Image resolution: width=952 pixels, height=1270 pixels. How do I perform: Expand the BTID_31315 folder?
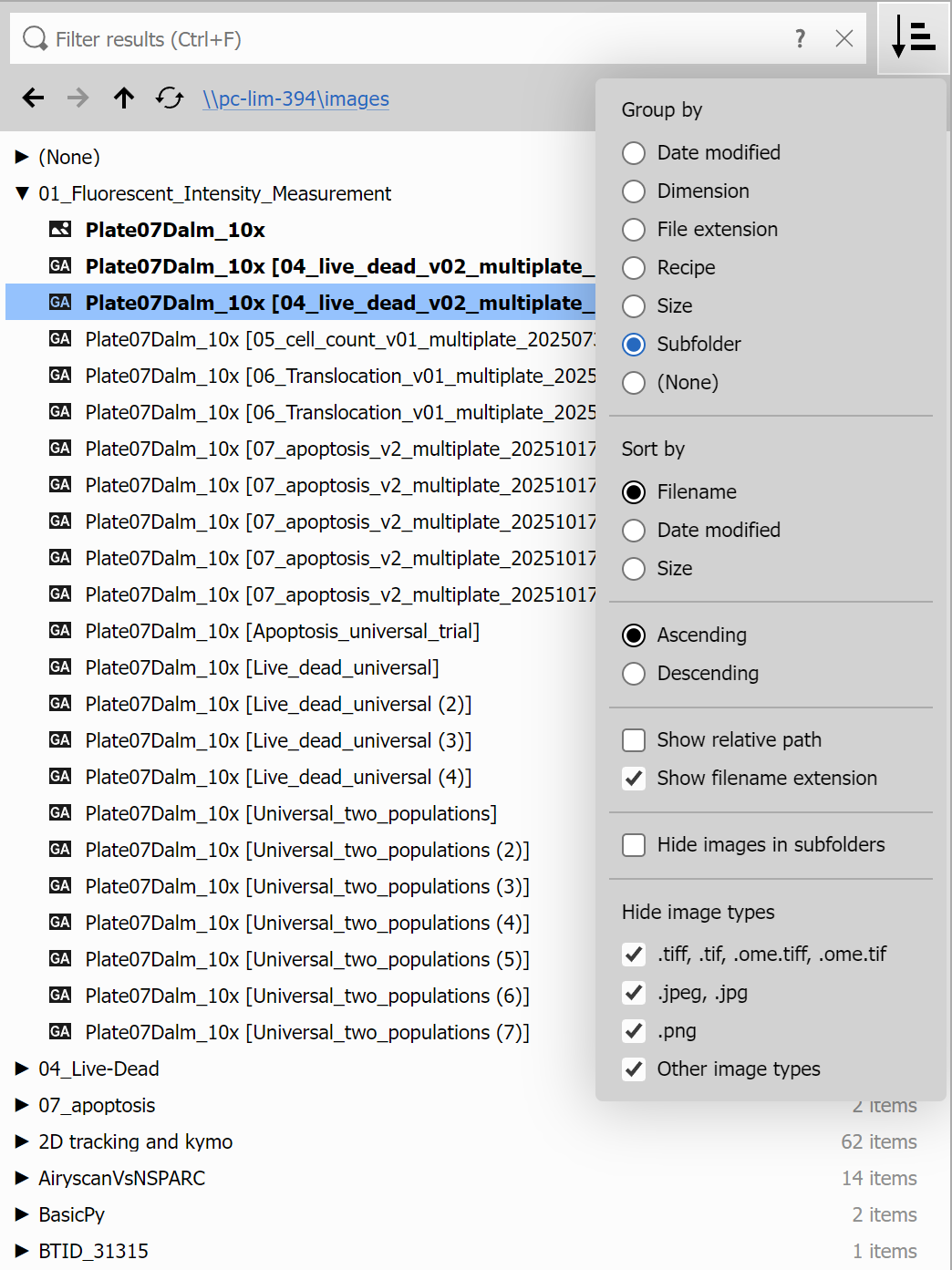coord(22,1251)
